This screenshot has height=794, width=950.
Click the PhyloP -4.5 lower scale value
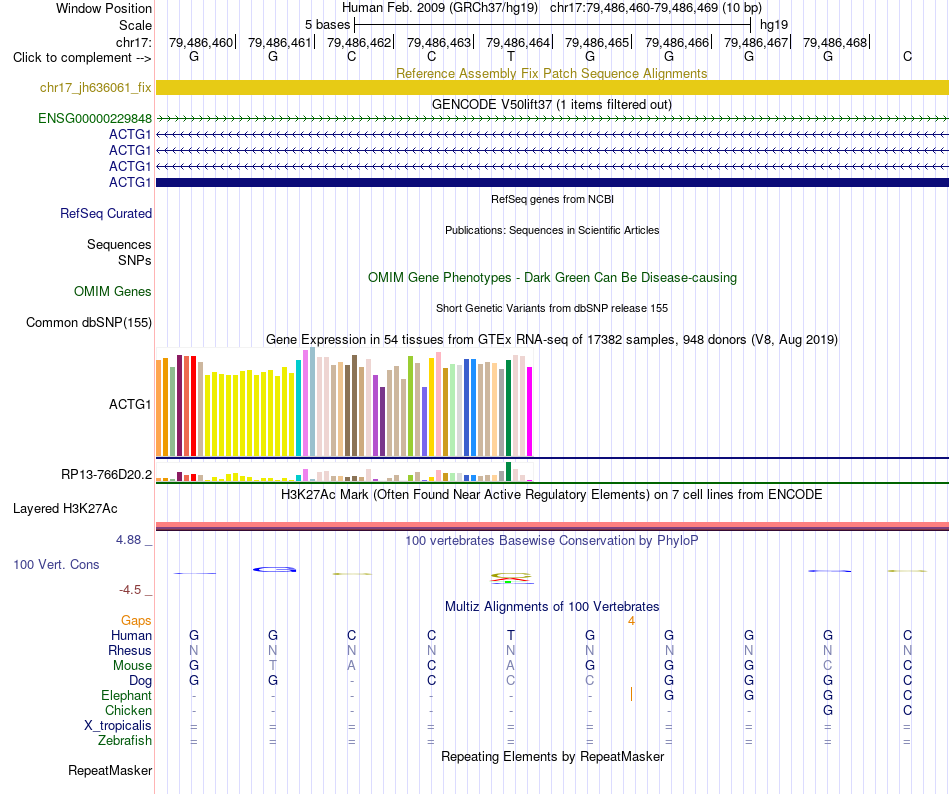(130, 590)
